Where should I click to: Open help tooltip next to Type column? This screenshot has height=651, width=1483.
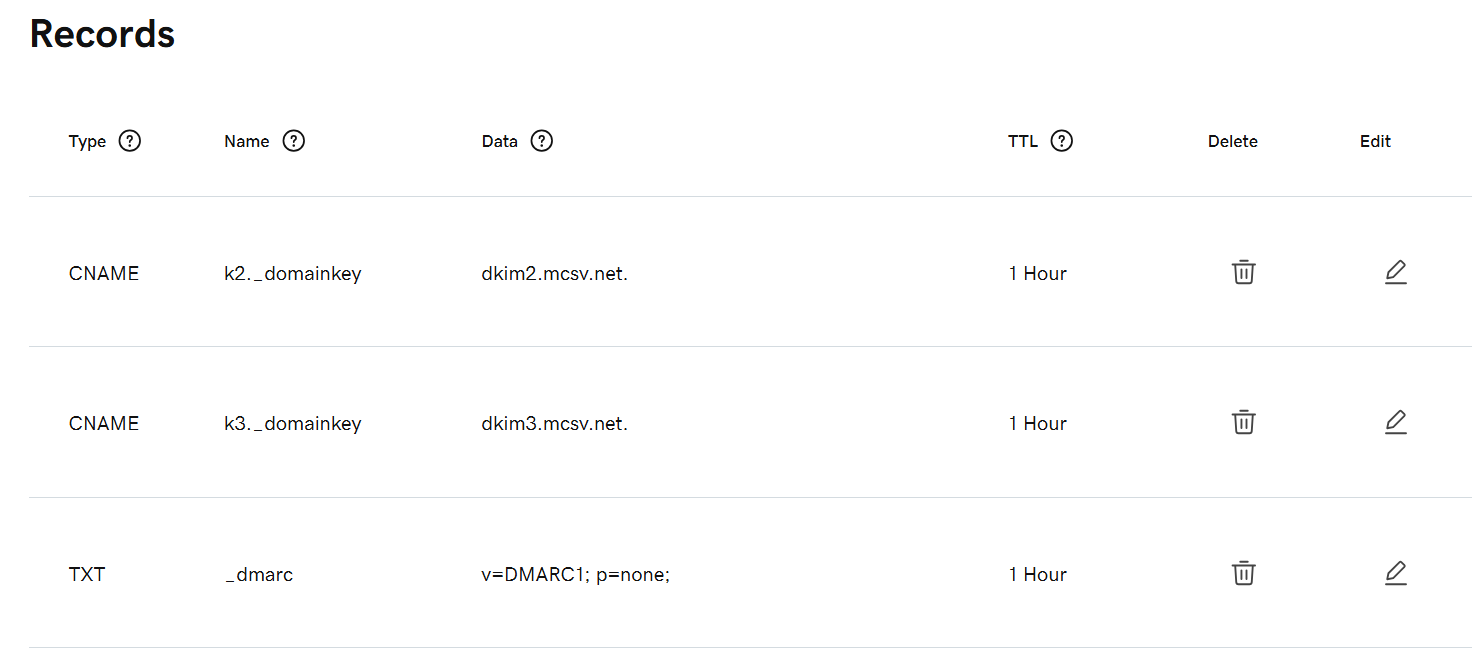point(130,141)
